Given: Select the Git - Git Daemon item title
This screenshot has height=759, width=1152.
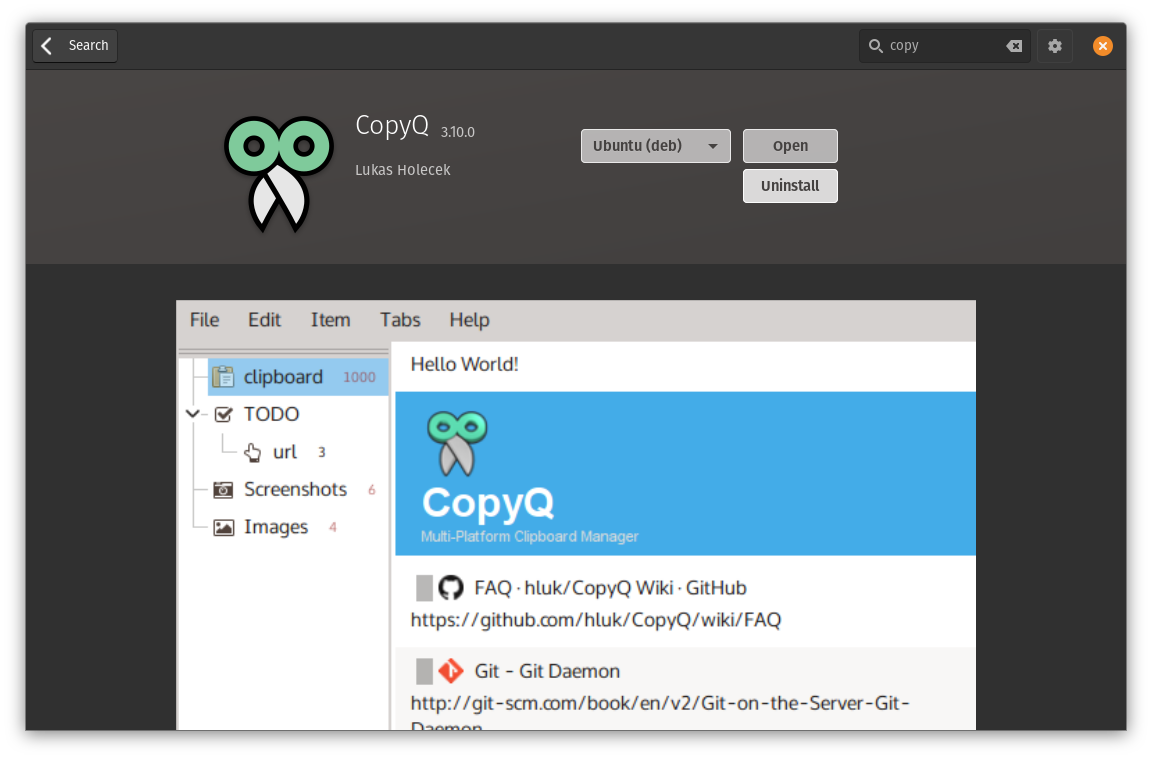Looking at the screenshot, I should [547, 671].
